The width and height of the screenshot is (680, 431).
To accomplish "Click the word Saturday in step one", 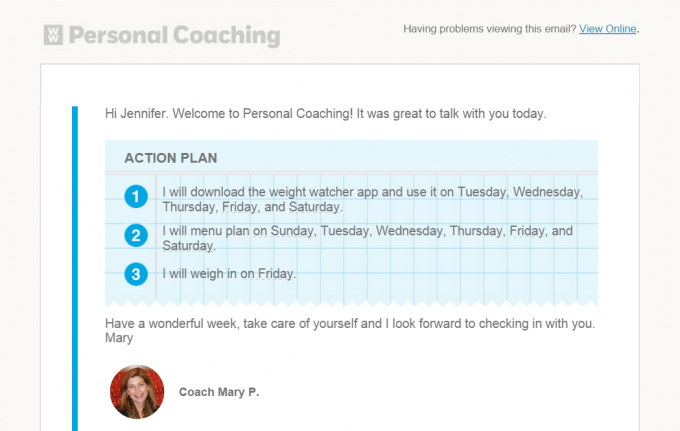I will [314, 207].
